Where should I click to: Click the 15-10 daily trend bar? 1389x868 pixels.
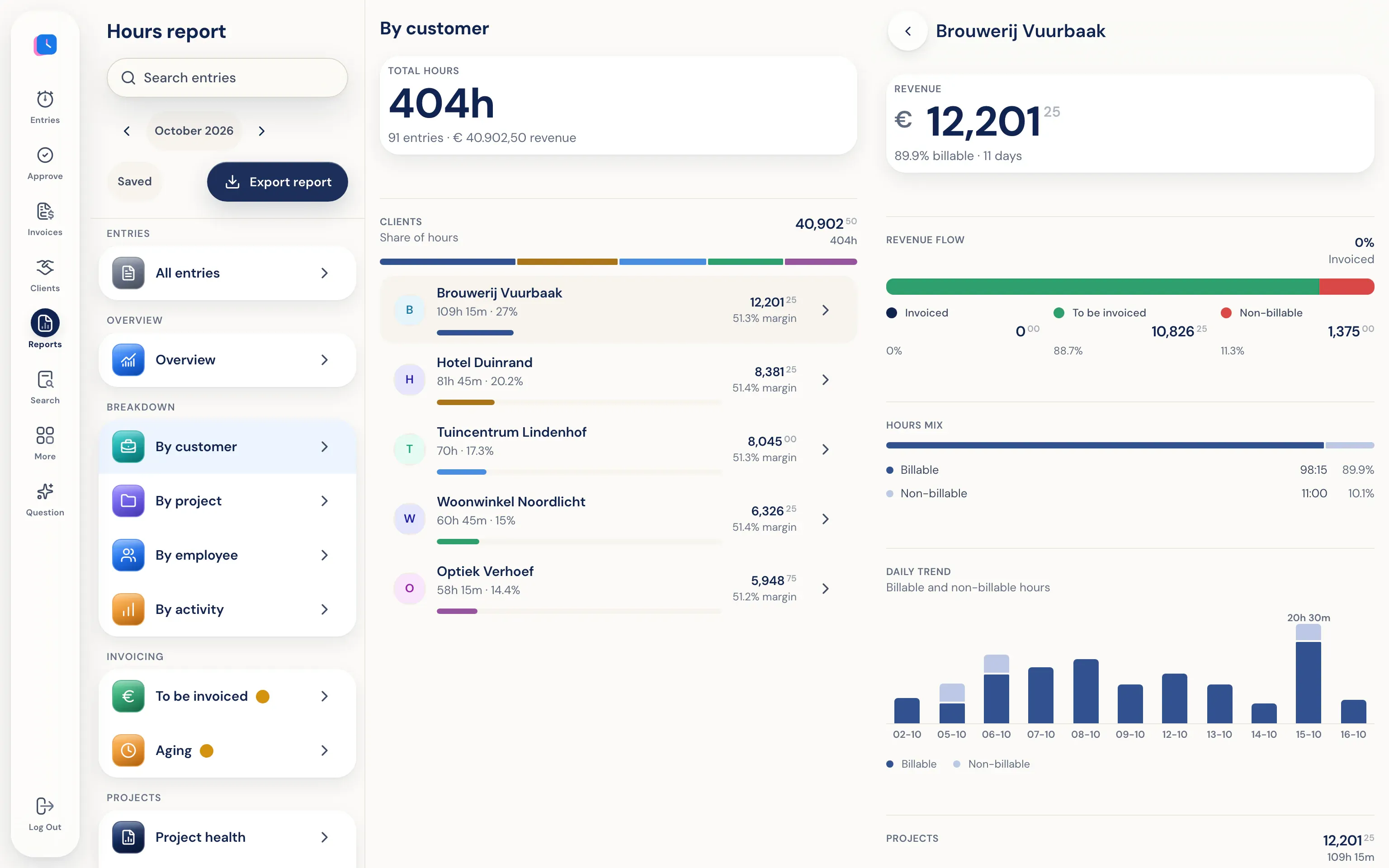(1308, 674)
